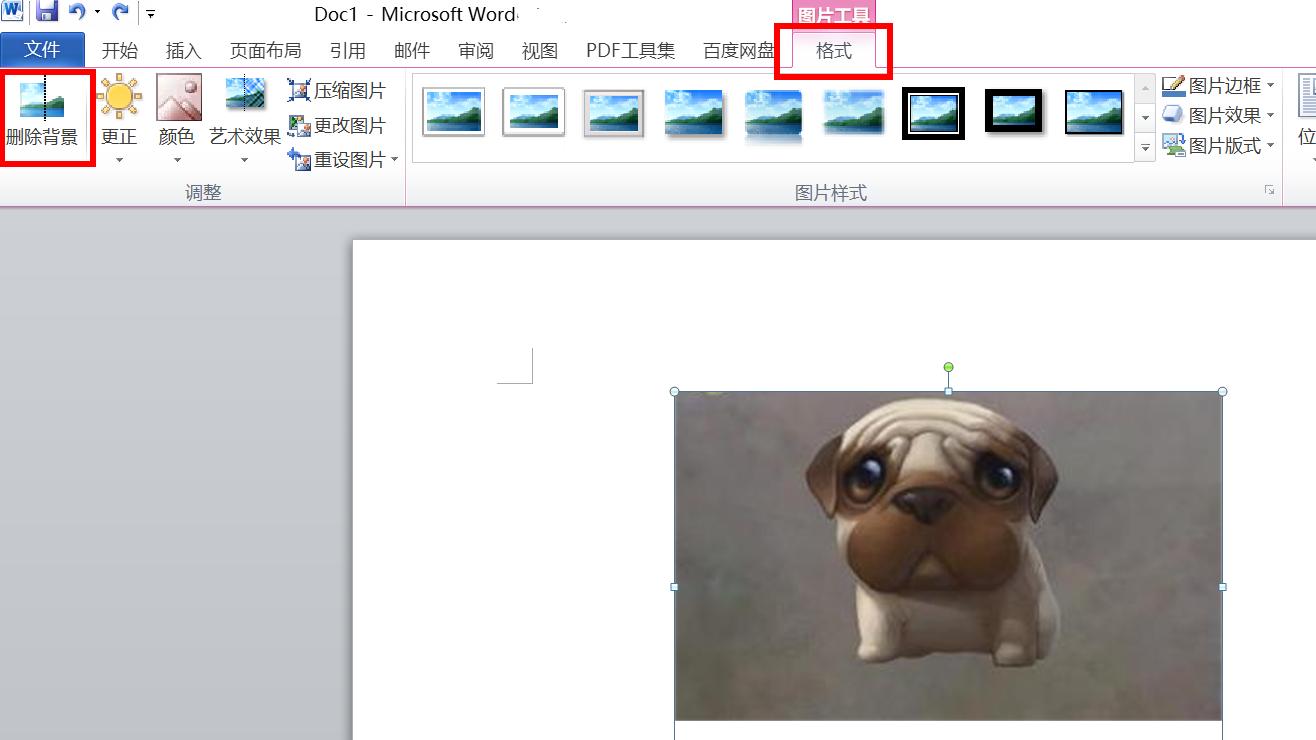Click the Compress Pictures (压缩图片) icon
This screenshot has width=1316, height=740.
click(x=340, y=89)
